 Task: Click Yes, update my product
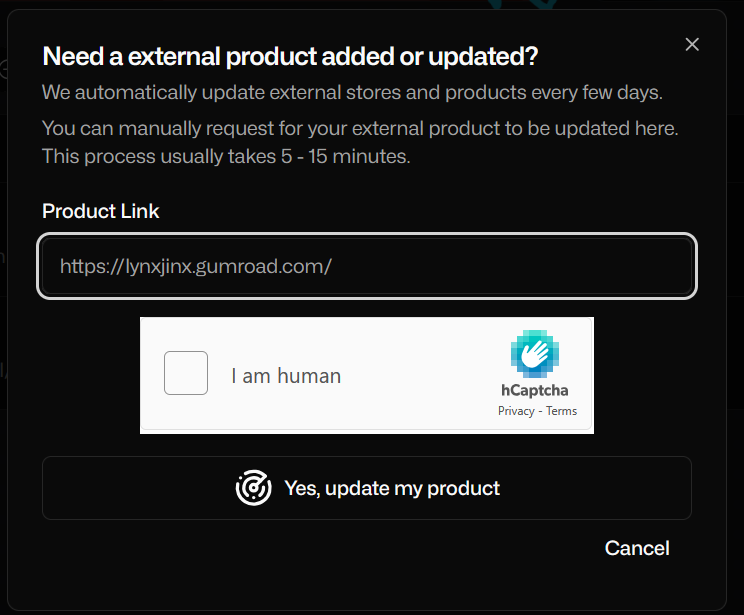367,488
